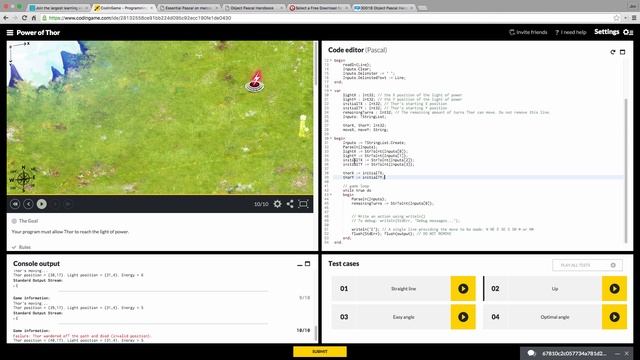Click the Console output vertical scrollbar
640x360 pixels.
pyautogui.click(x=316, y=333)
